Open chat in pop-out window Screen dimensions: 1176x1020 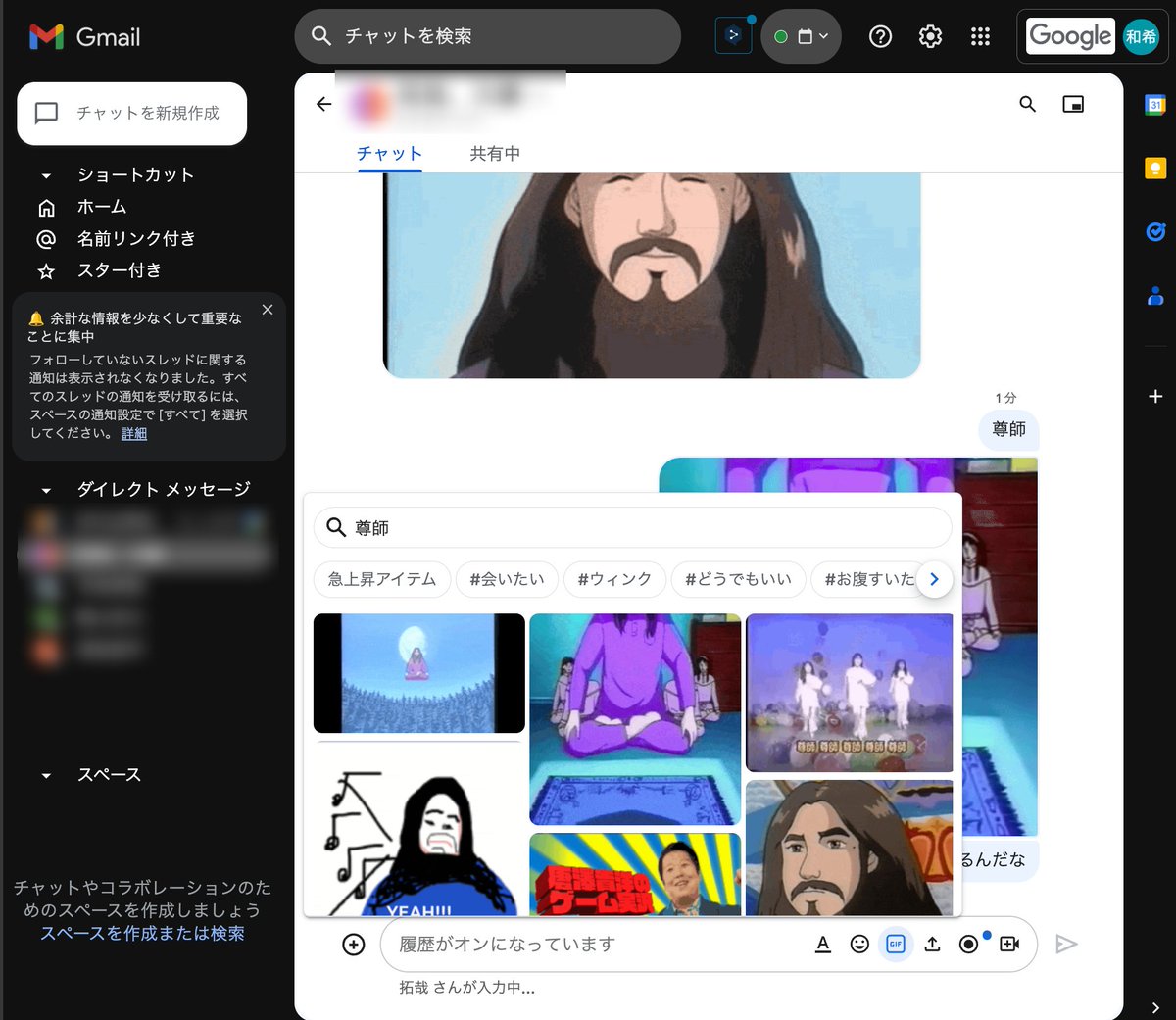point(1073,104)
